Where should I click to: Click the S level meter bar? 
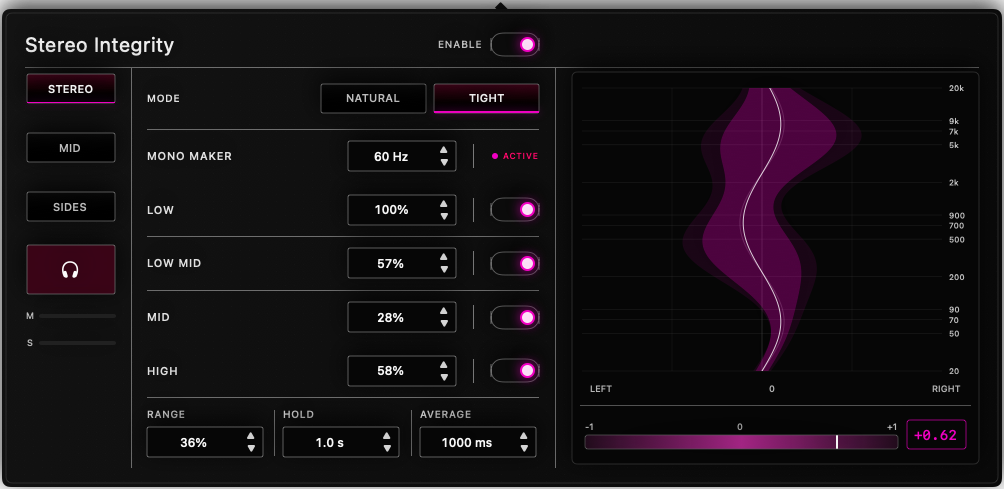[x=77, y=343]
